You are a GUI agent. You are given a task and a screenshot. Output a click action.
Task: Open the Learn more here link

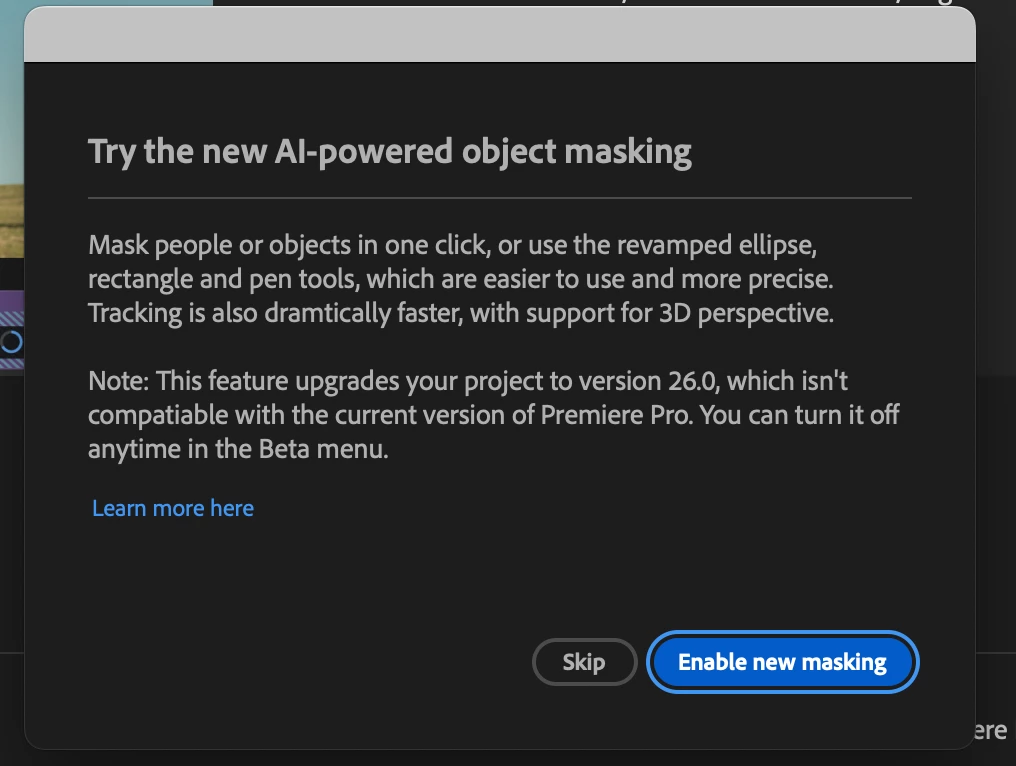coord(173,508)
